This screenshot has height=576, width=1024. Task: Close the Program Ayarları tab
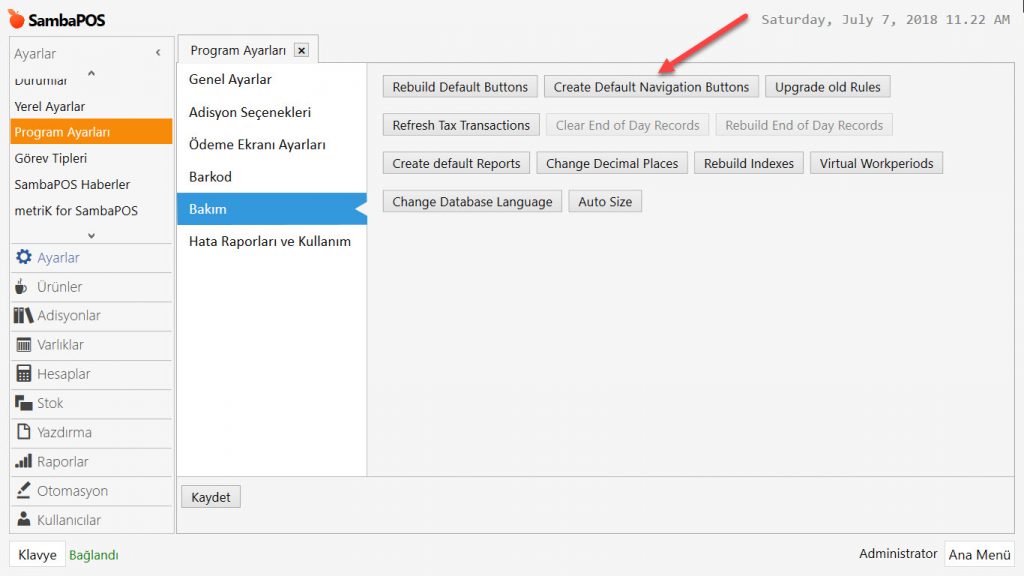(x=302, y=50)
